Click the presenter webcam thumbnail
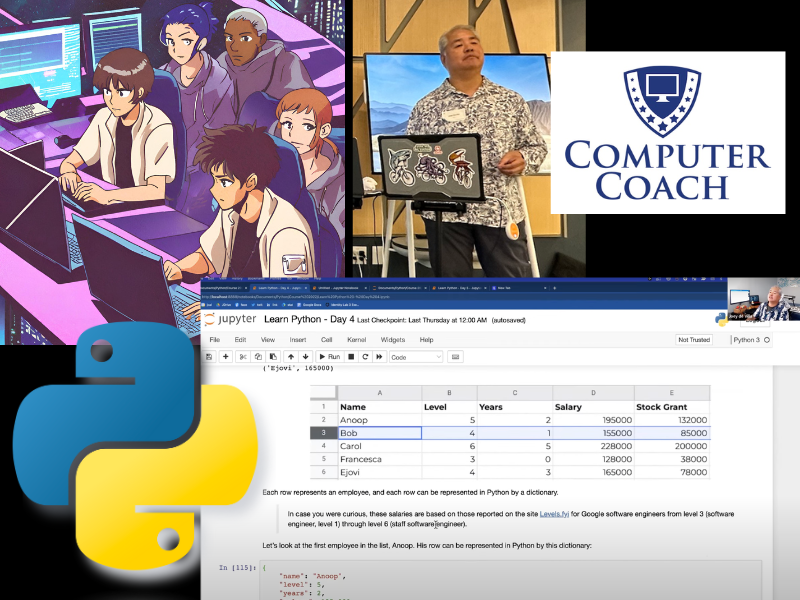The width and height of the screenshot is (800, 600). 763,299
